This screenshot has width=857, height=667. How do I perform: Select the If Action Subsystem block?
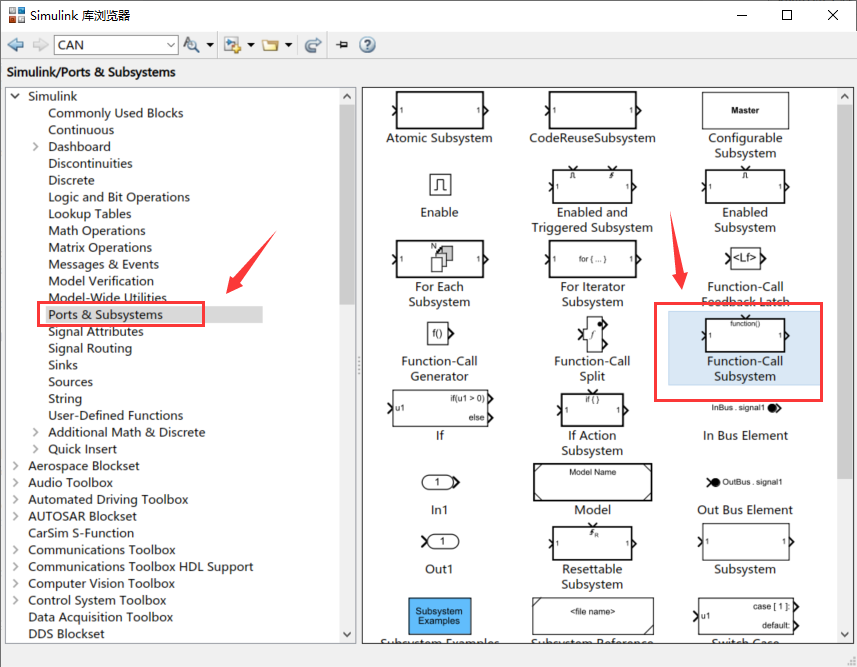point(592,409)
